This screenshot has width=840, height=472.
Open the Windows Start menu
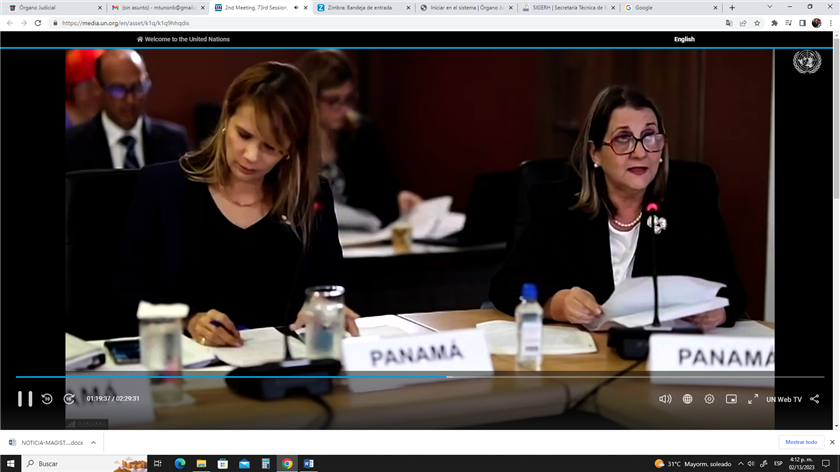(10, 463)
